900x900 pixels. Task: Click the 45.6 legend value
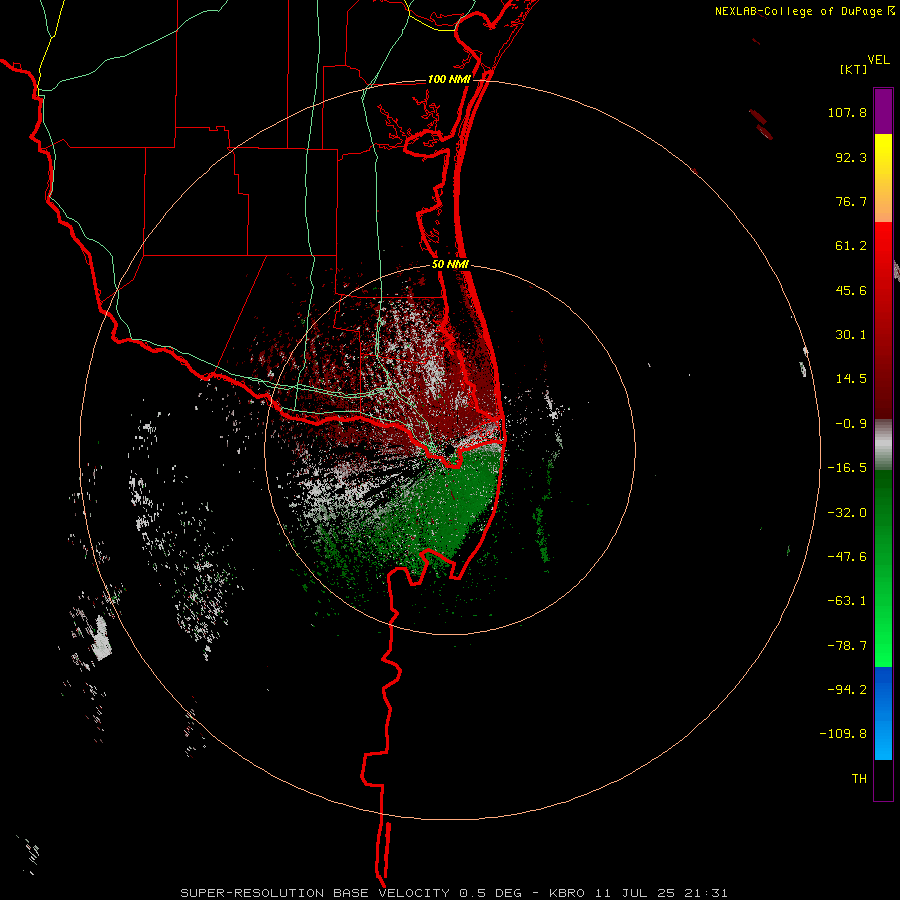click(851, 290)
